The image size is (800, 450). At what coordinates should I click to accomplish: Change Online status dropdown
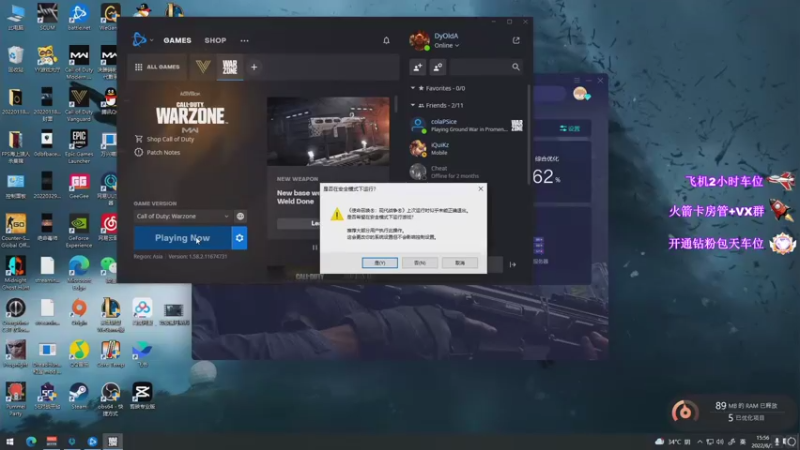coord(446,45)
